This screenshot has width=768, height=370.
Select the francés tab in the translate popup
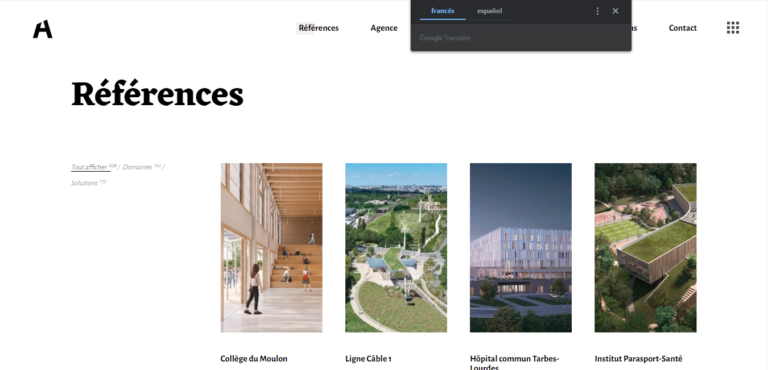pos(443,11)
